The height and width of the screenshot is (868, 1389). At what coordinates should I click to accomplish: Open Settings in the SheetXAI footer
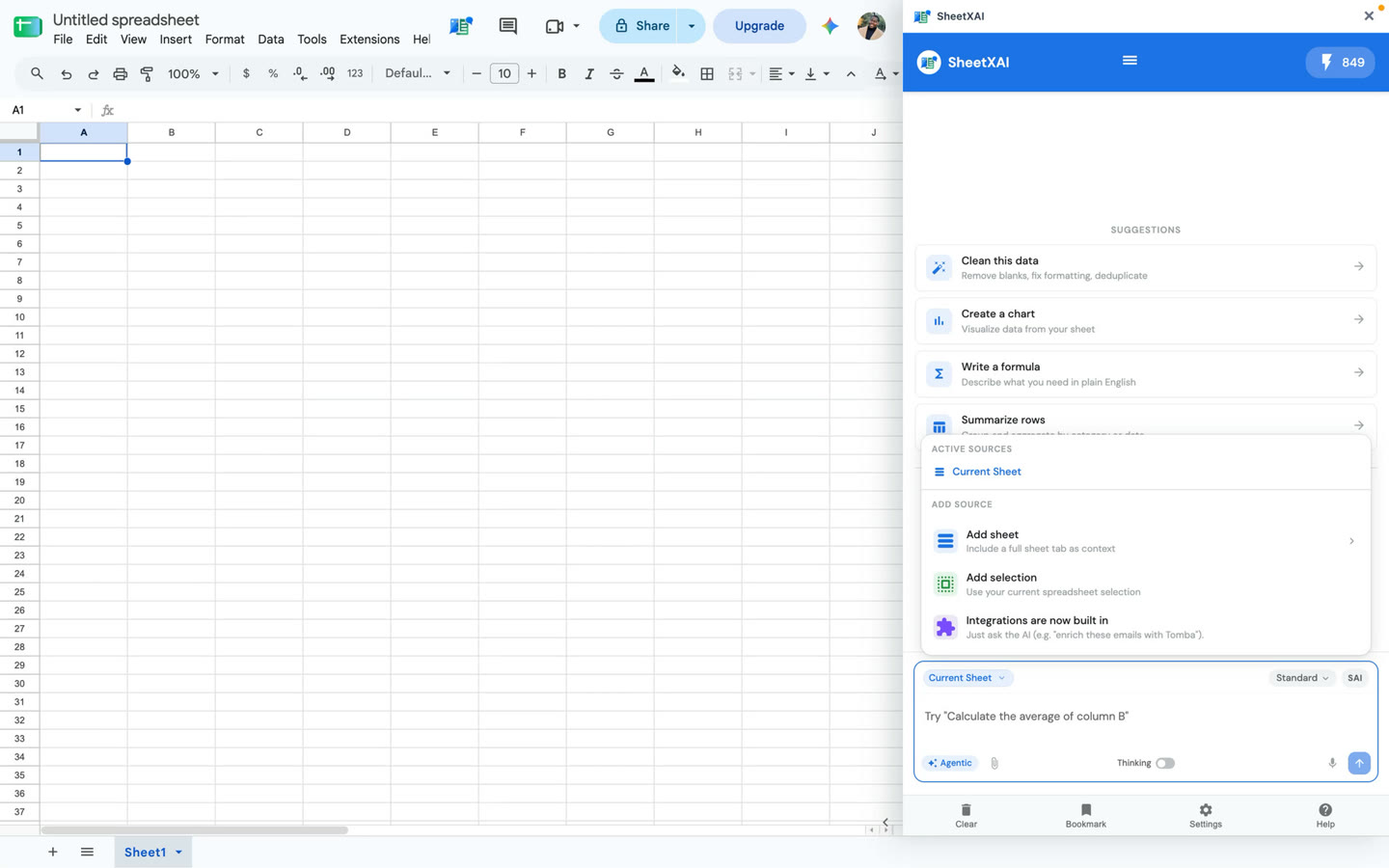tap(1205, 815)
